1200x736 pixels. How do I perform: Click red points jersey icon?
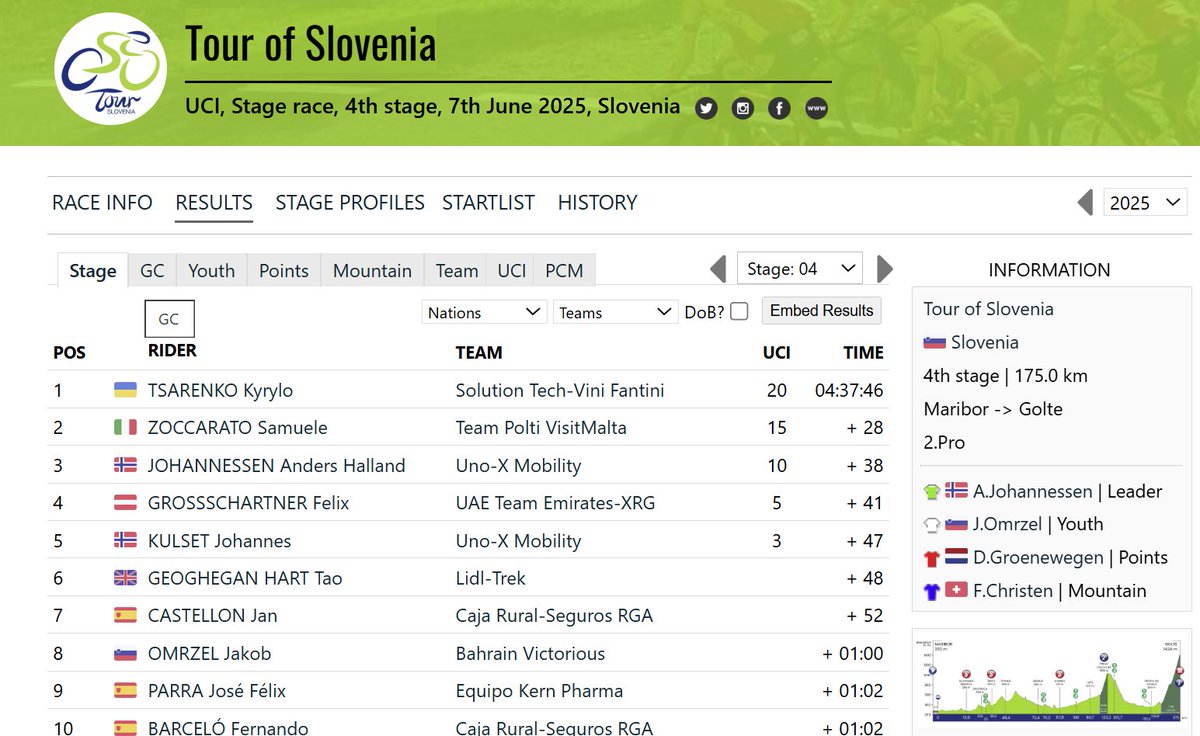pos(932,558)
